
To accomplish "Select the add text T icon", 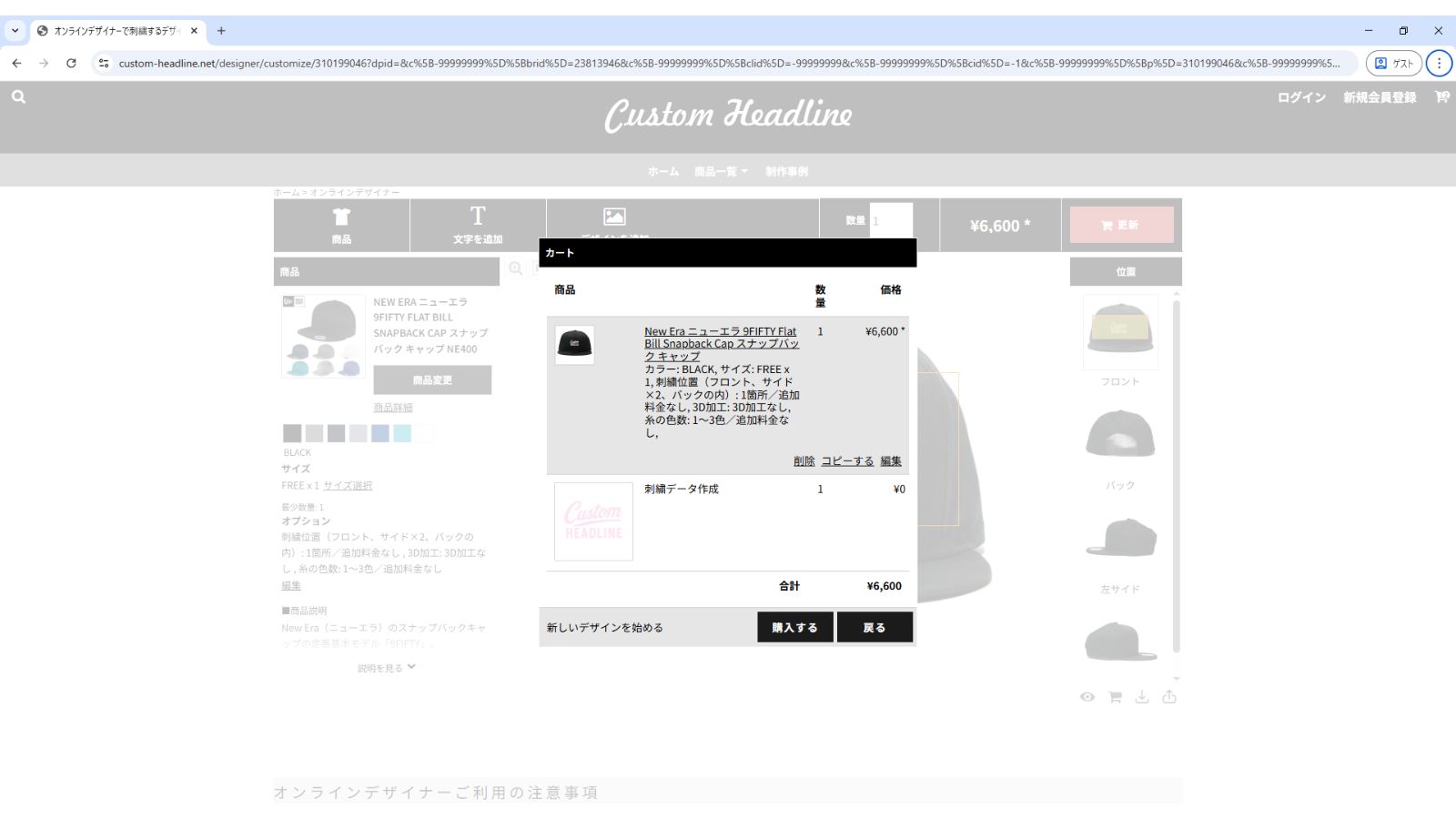I will click(x=478, y=217).
